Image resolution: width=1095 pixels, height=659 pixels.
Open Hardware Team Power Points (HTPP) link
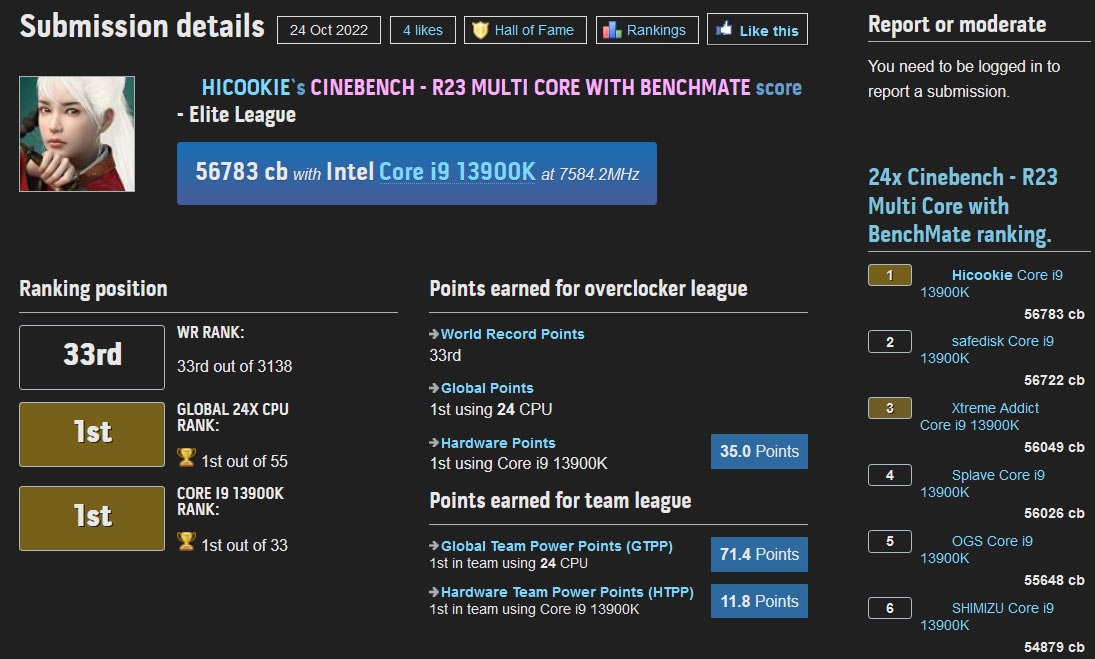(567, 592)
